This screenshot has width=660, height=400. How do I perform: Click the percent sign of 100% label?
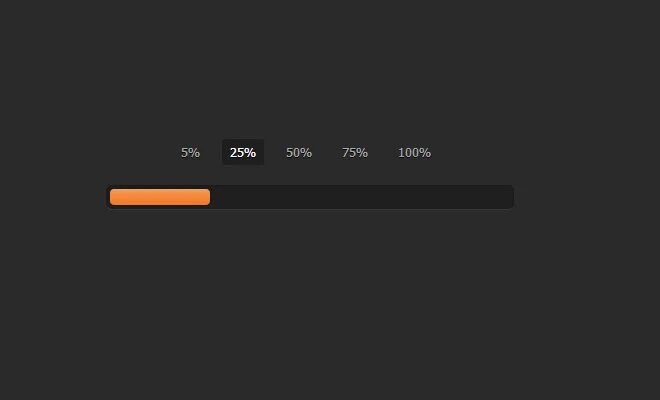[425, 152]
